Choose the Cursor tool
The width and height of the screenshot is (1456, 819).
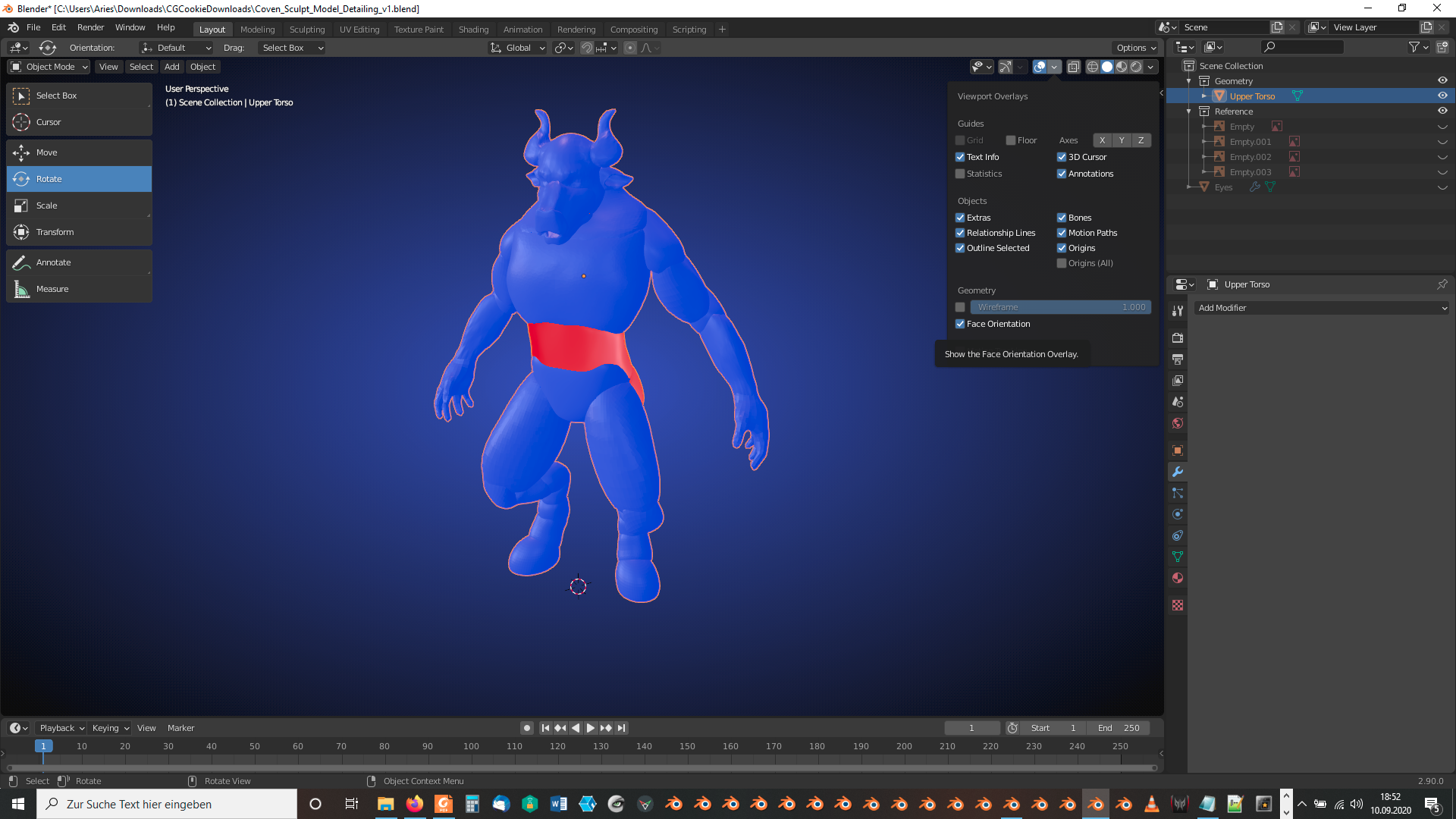point(48,122)
